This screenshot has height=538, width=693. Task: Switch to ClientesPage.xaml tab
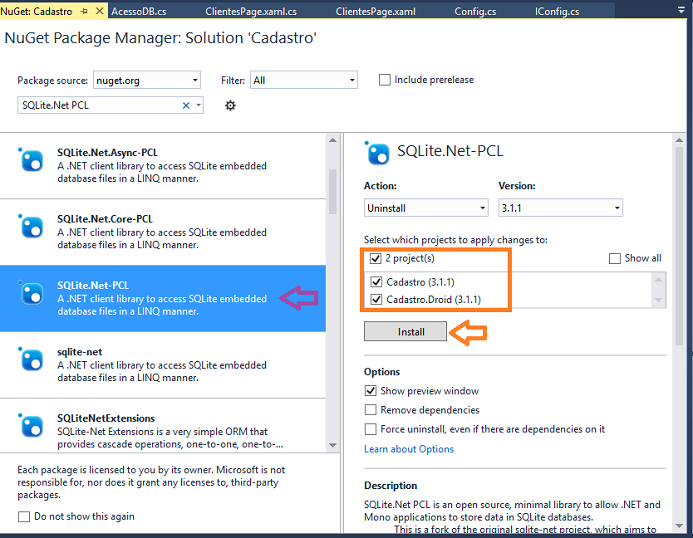375,11
